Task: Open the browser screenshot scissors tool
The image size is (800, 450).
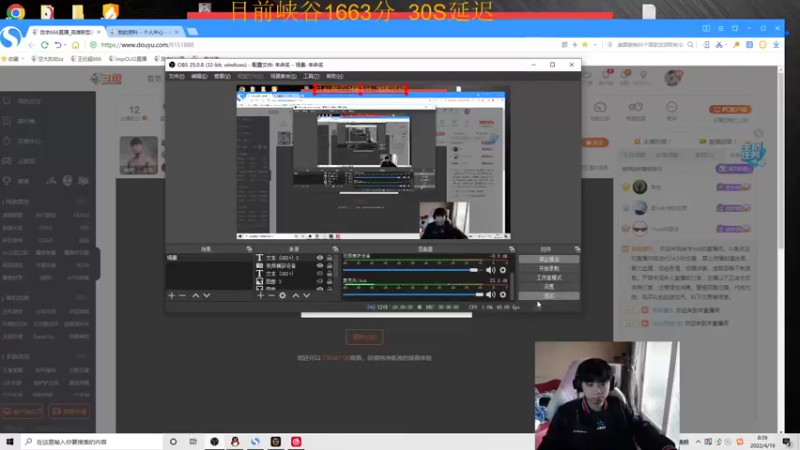Action: point(719,45)
